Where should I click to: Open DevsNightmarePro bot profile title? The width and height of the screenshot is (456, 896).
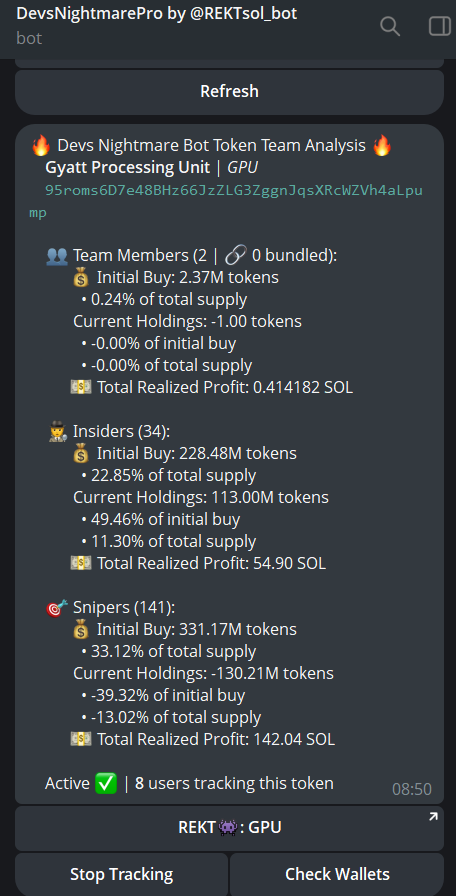coord(157,14)
